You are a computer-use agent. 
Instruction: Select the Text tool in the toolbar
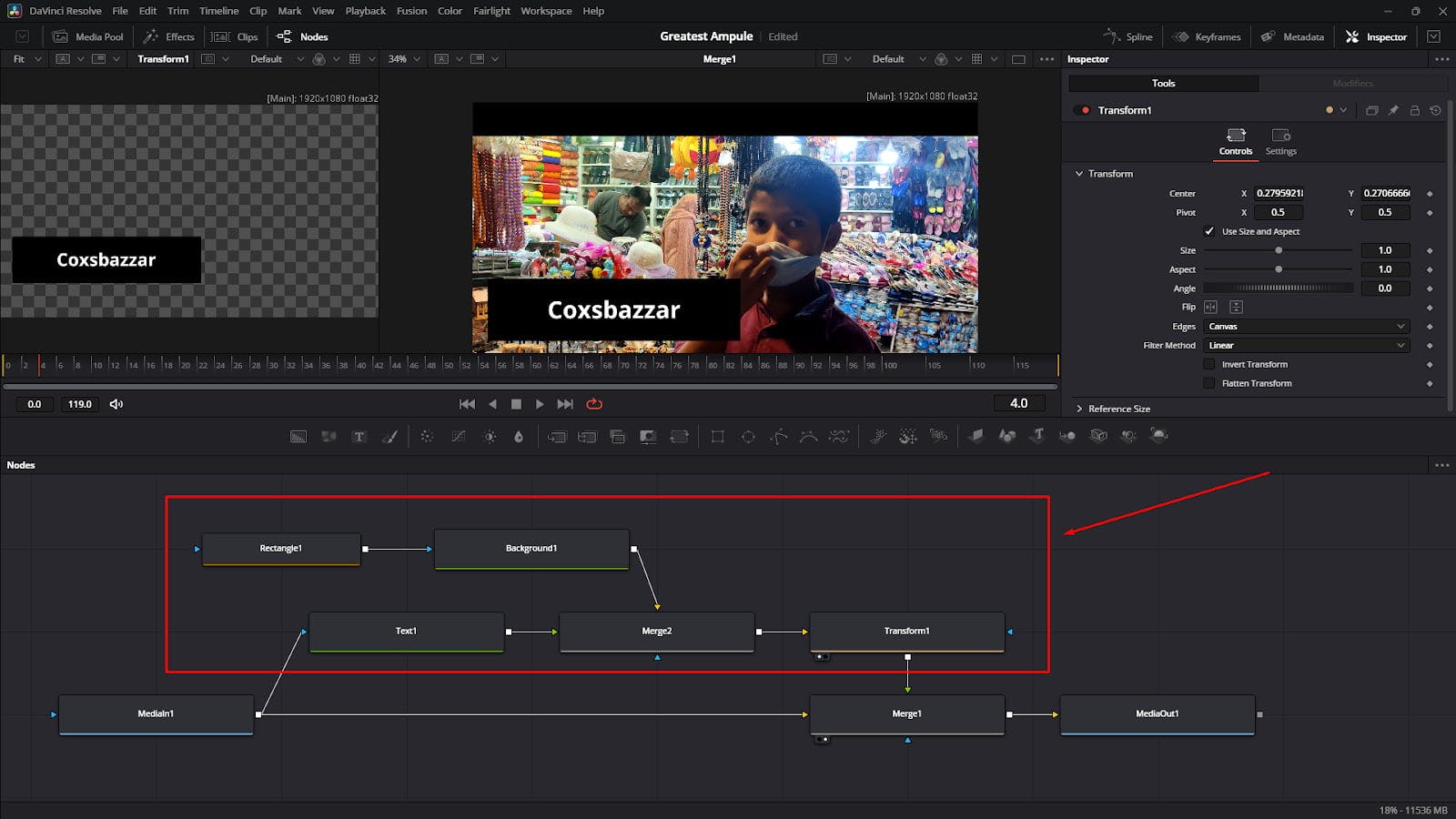click(359, 437)
